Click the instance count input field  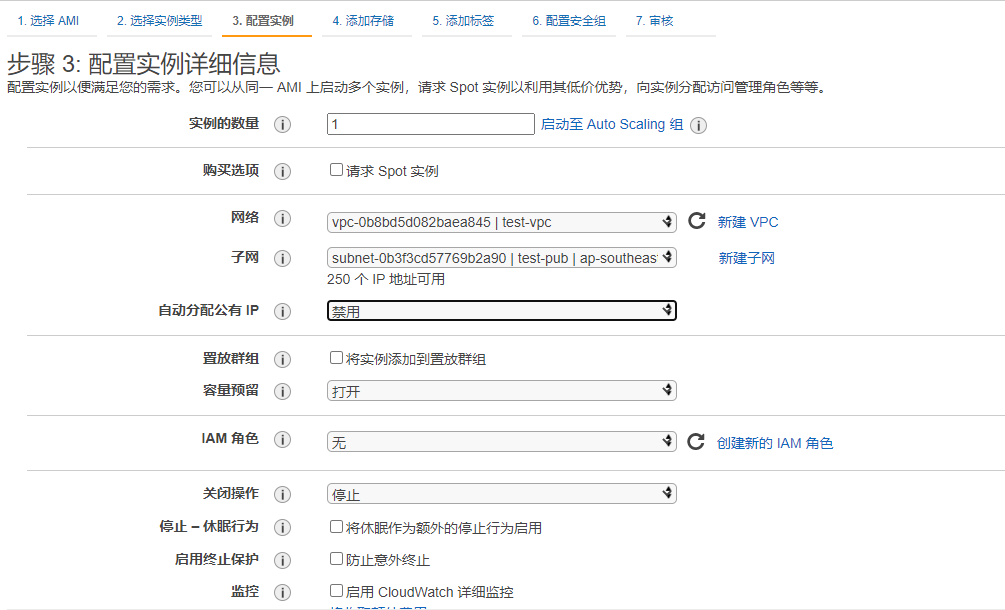pos(430,124)
